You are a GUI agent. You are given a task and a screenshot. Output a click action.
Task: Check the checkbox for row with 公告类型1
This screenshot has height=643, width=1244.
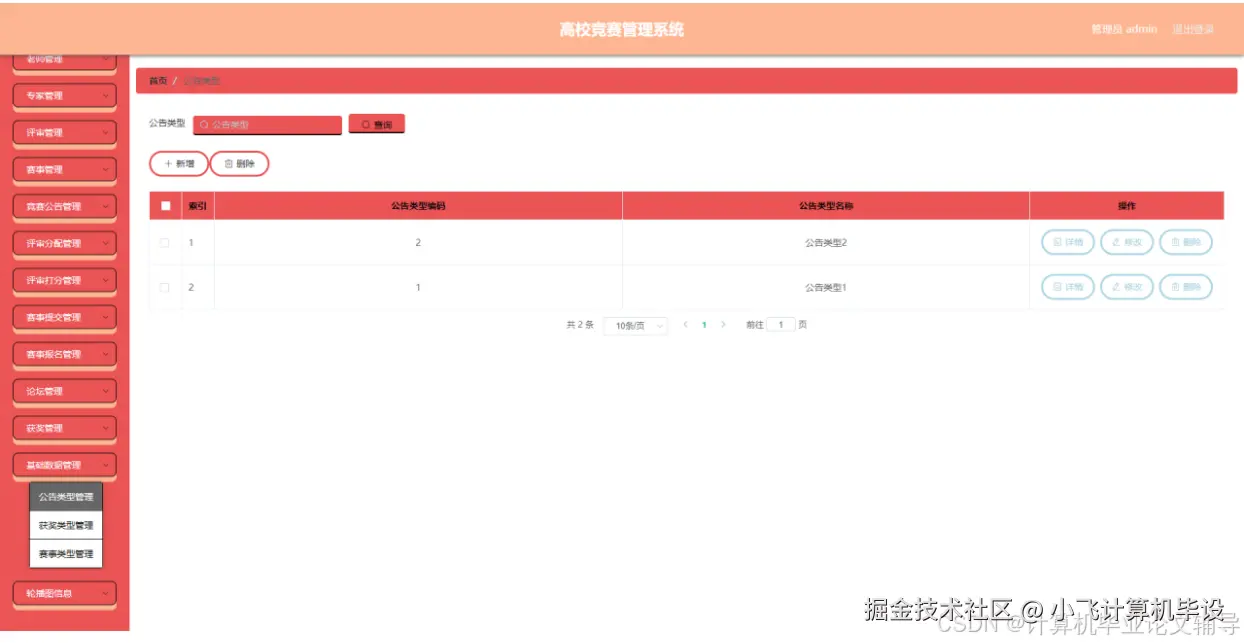(165, 288)
